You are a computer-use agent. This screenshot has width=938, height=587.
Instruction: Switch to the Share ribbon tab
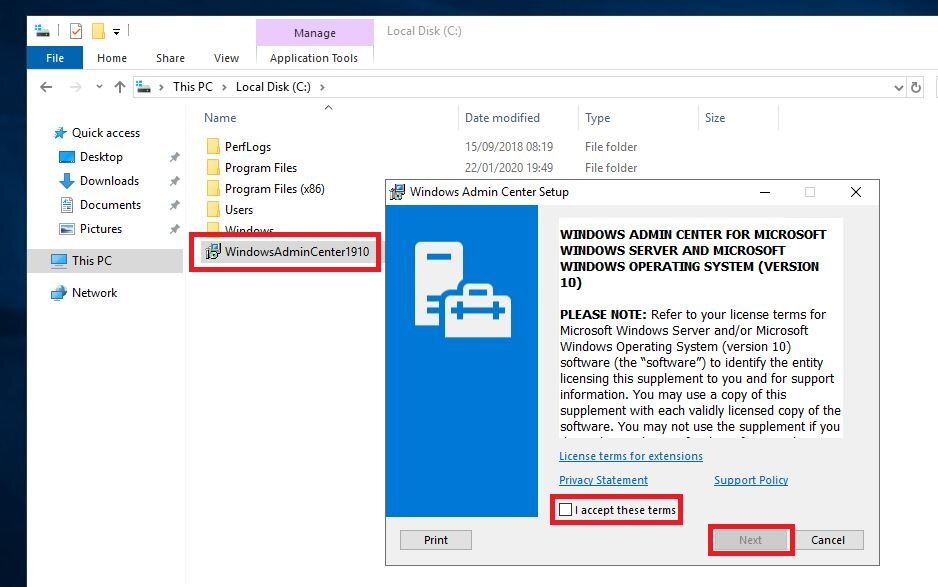point(170,58)
